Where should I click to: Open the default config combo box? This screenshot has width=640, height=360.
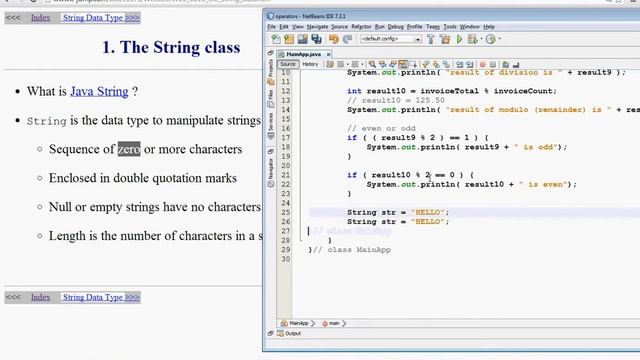(x=391, y=39)
